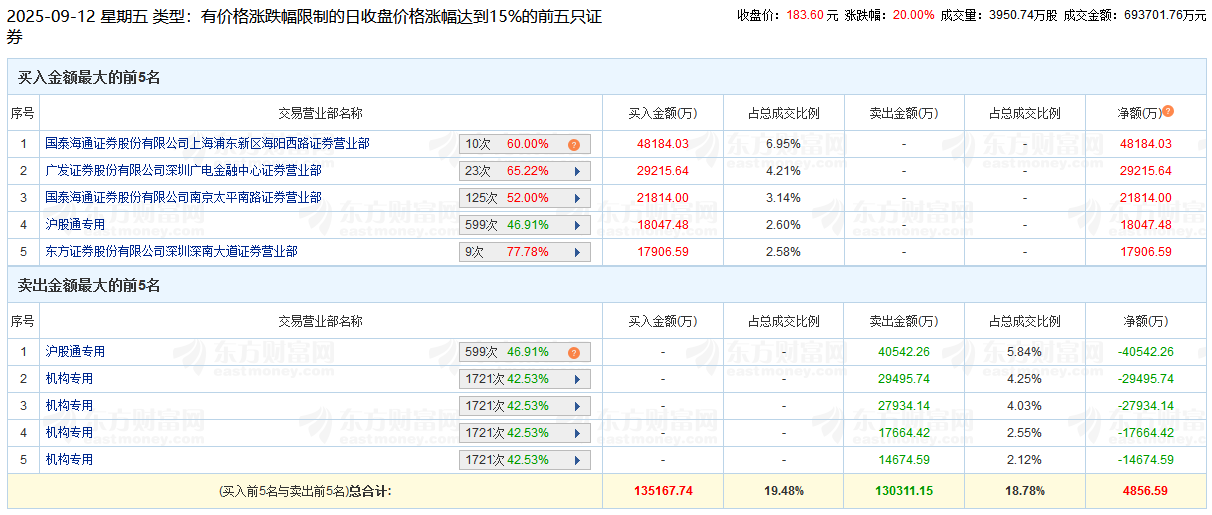Click orange question icon in sell-side 沪股通专用 badge
The image size is (1212, 515).
(x=574, y=352)
